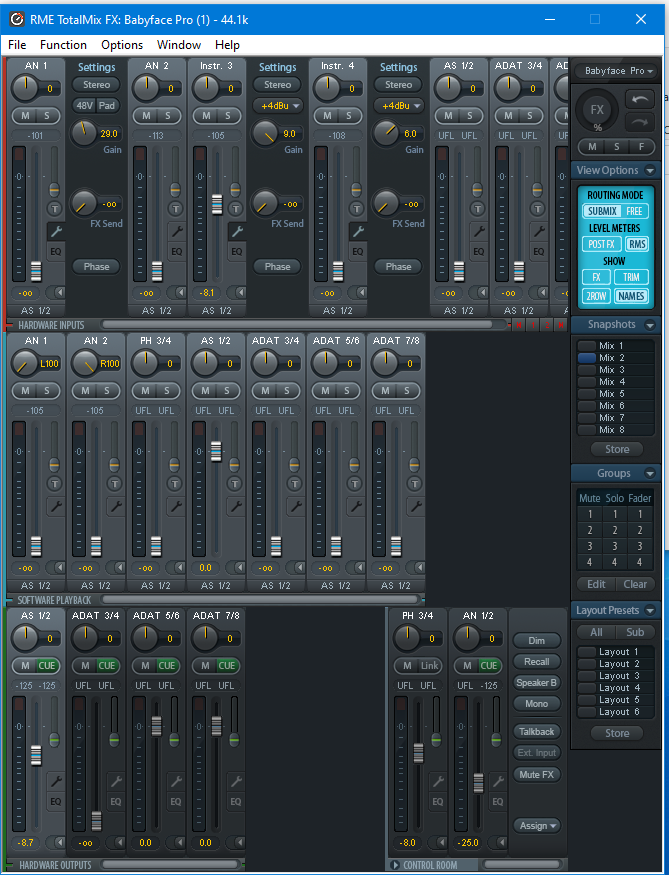Click the Gain knob showing 29.0
Screen dimensions: 669x875
click(x=83, y=133)
